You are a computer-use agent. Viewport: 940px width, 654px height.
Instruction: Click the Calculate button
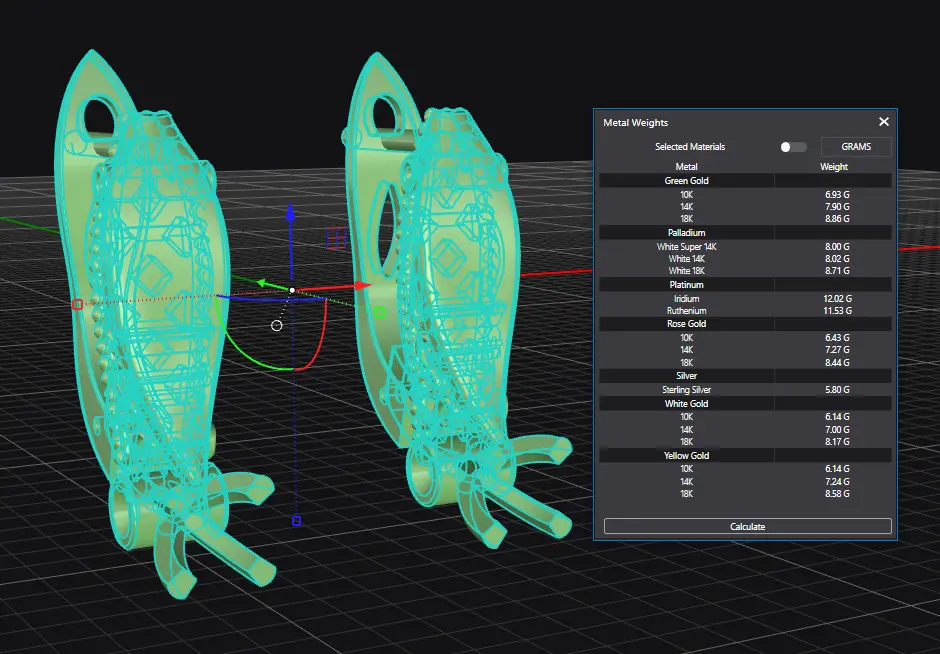point(748,526)
